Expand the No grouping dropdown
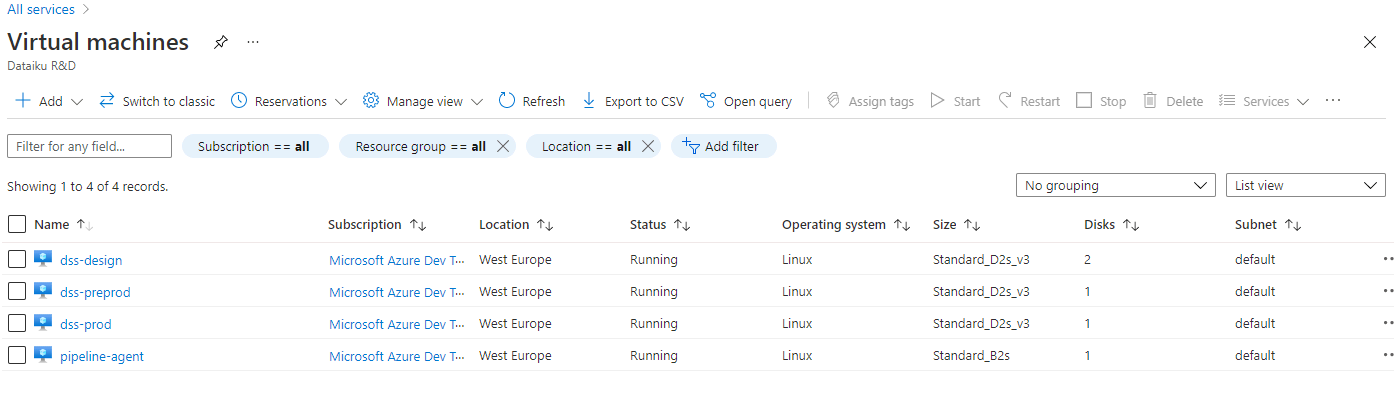 click(x=1115, y=185)
